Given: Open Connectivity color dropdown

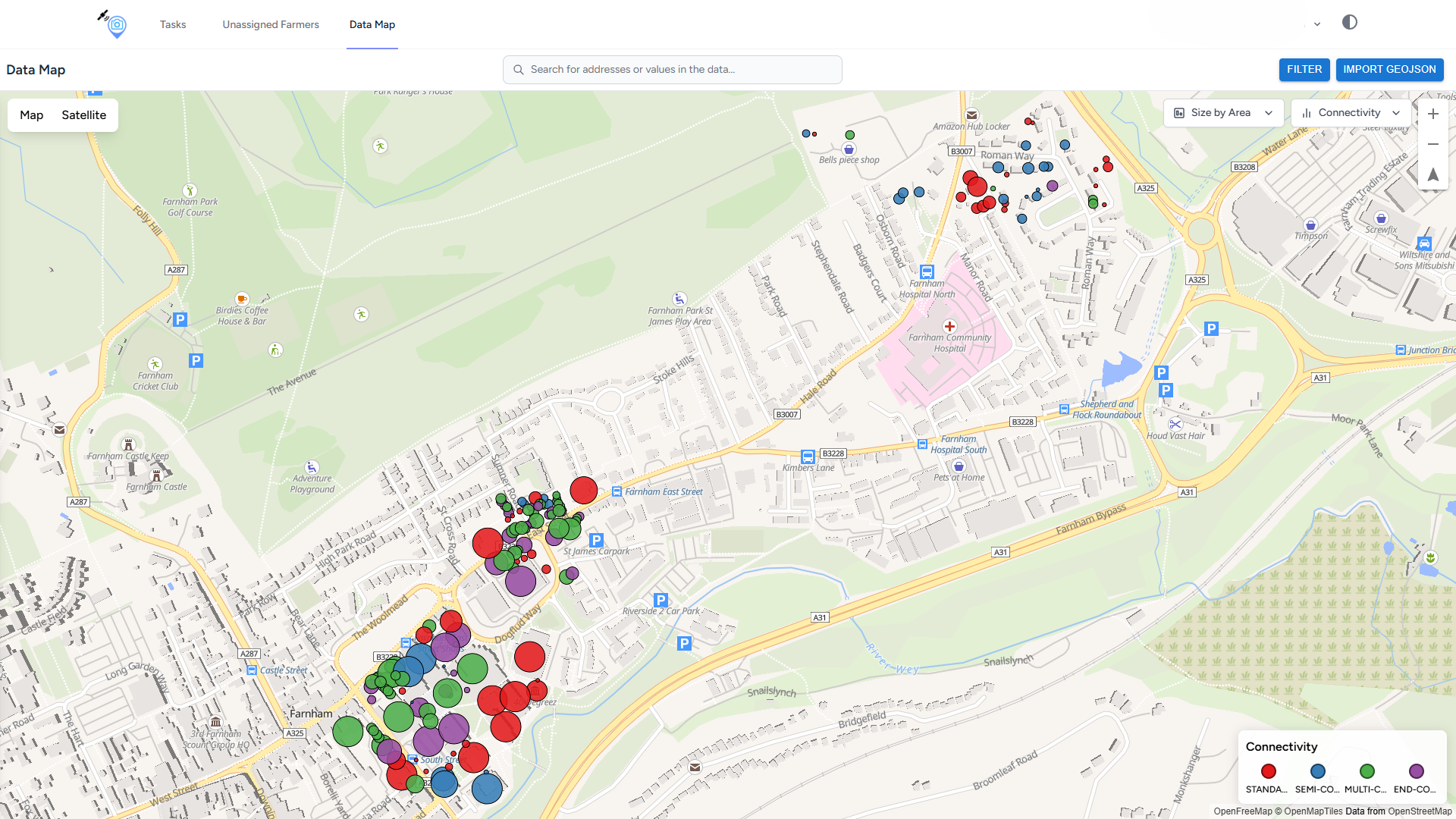Looking at the screenshot, I should (1351, 113).
